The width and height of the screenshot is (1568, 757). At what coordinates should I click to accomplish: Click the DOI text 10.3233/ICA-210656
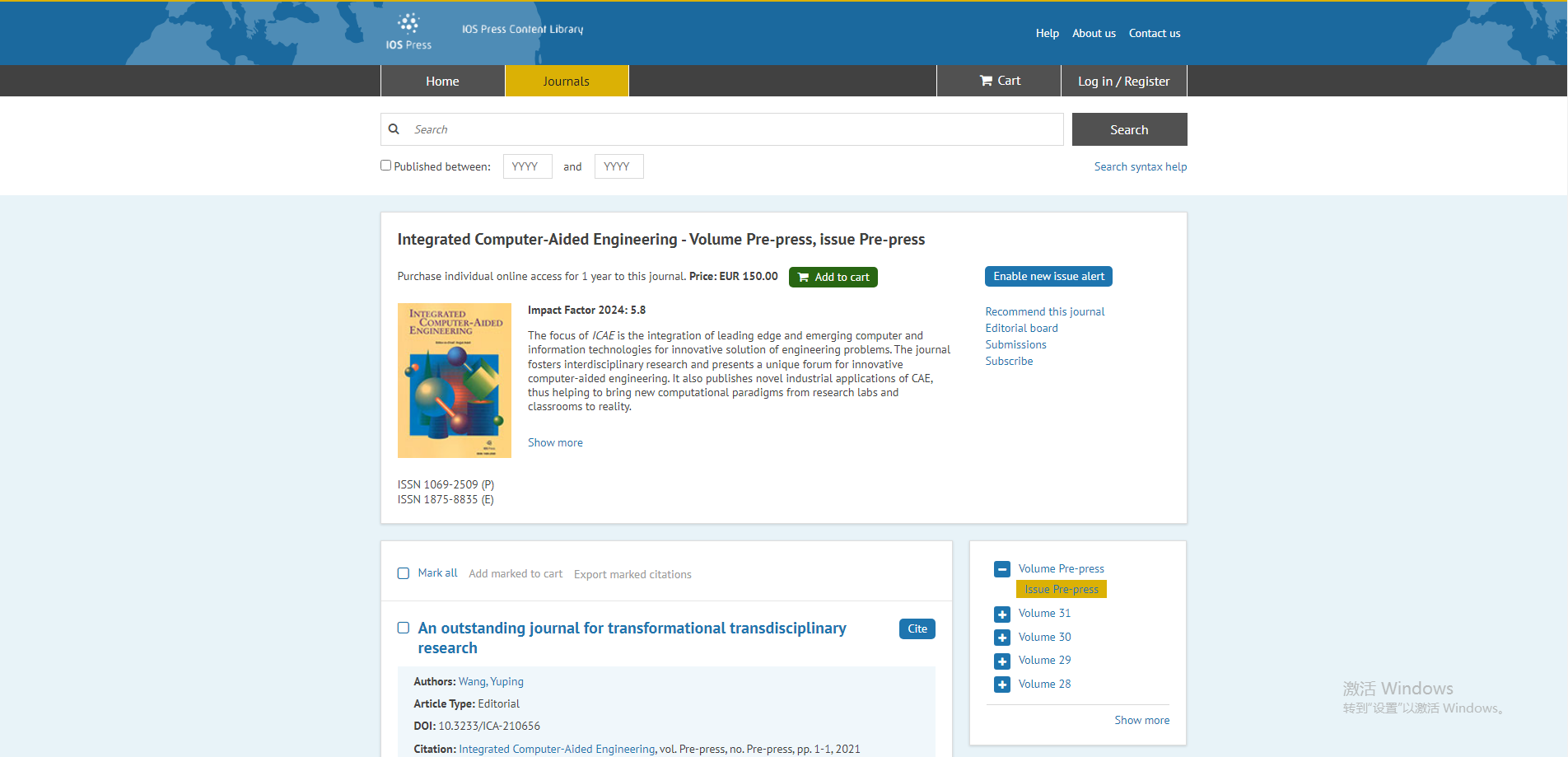coord(489,726)
